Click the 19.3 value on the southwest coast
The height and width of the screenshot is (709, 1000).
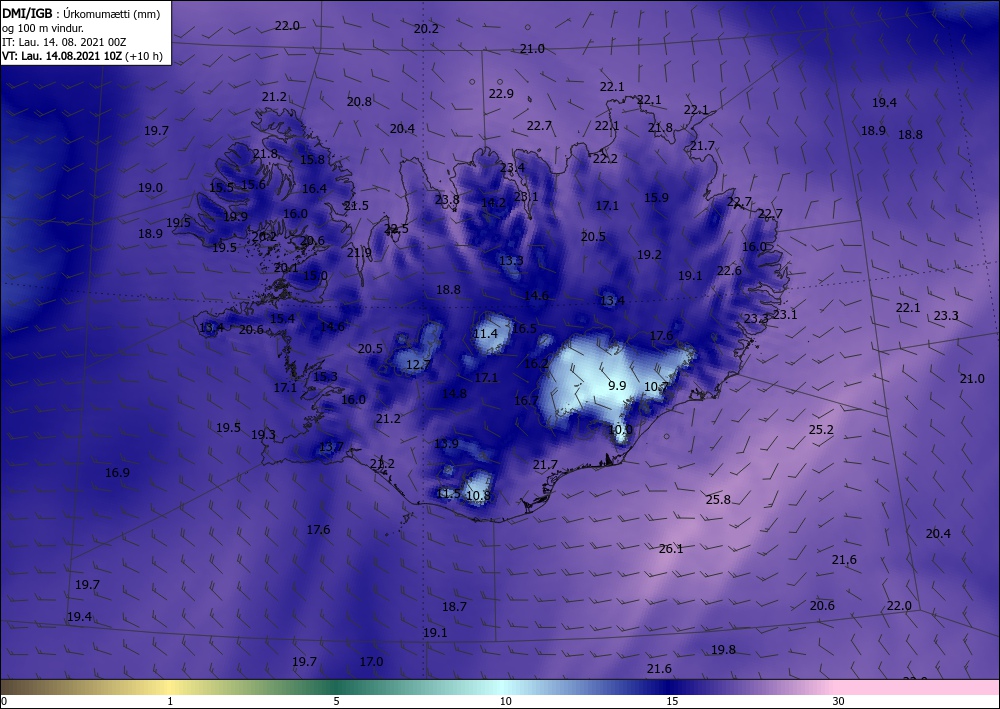(x=263, y=435)
